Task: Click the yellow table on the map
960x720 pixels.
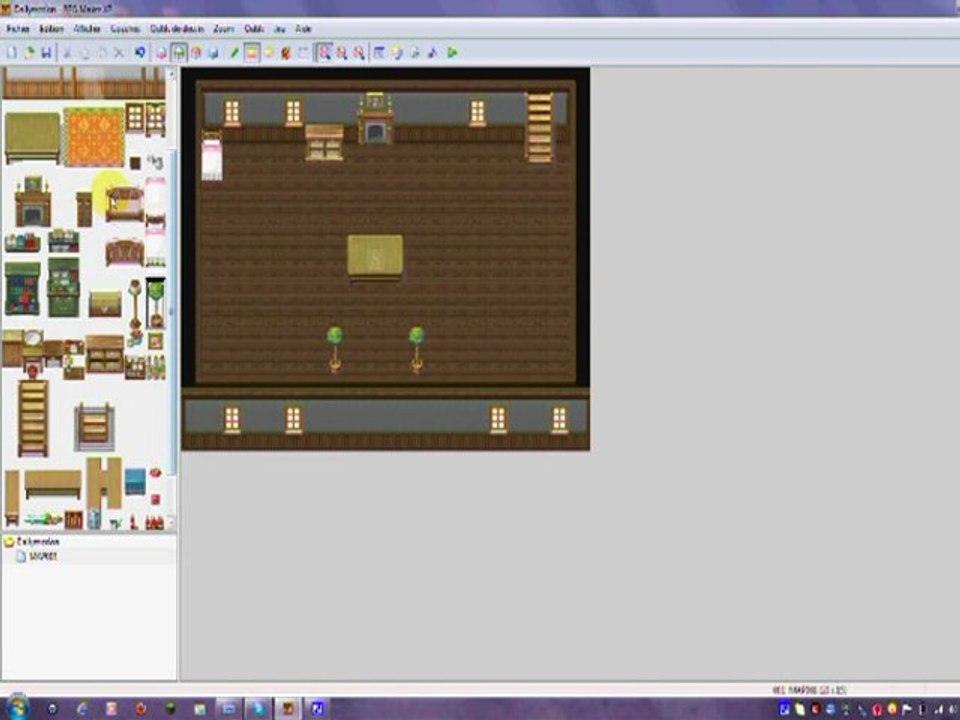Action: click(x=375, y=258)
